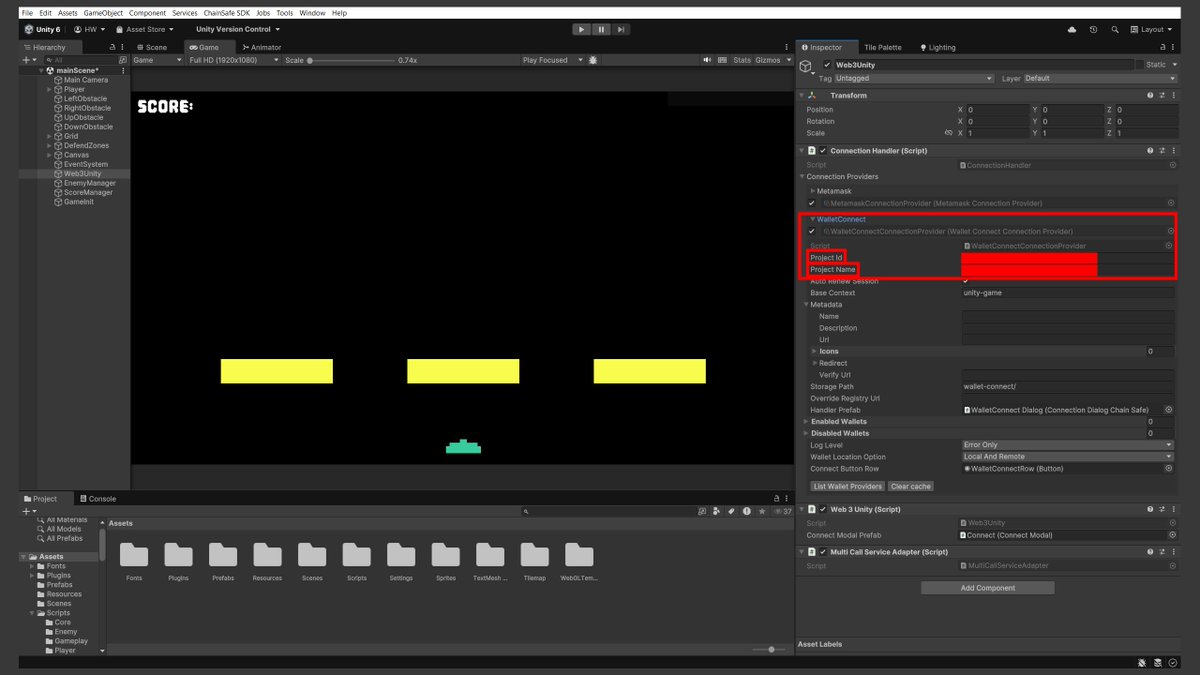Expand the Grid object in Hierarchy

pos(49,136)
